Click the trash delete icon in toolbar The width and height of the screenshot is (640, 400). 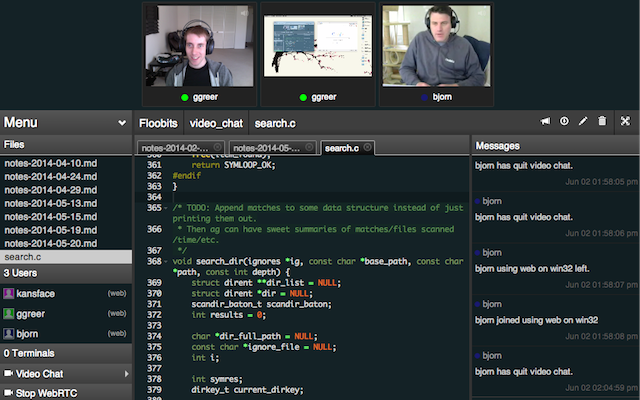[602, 121]
